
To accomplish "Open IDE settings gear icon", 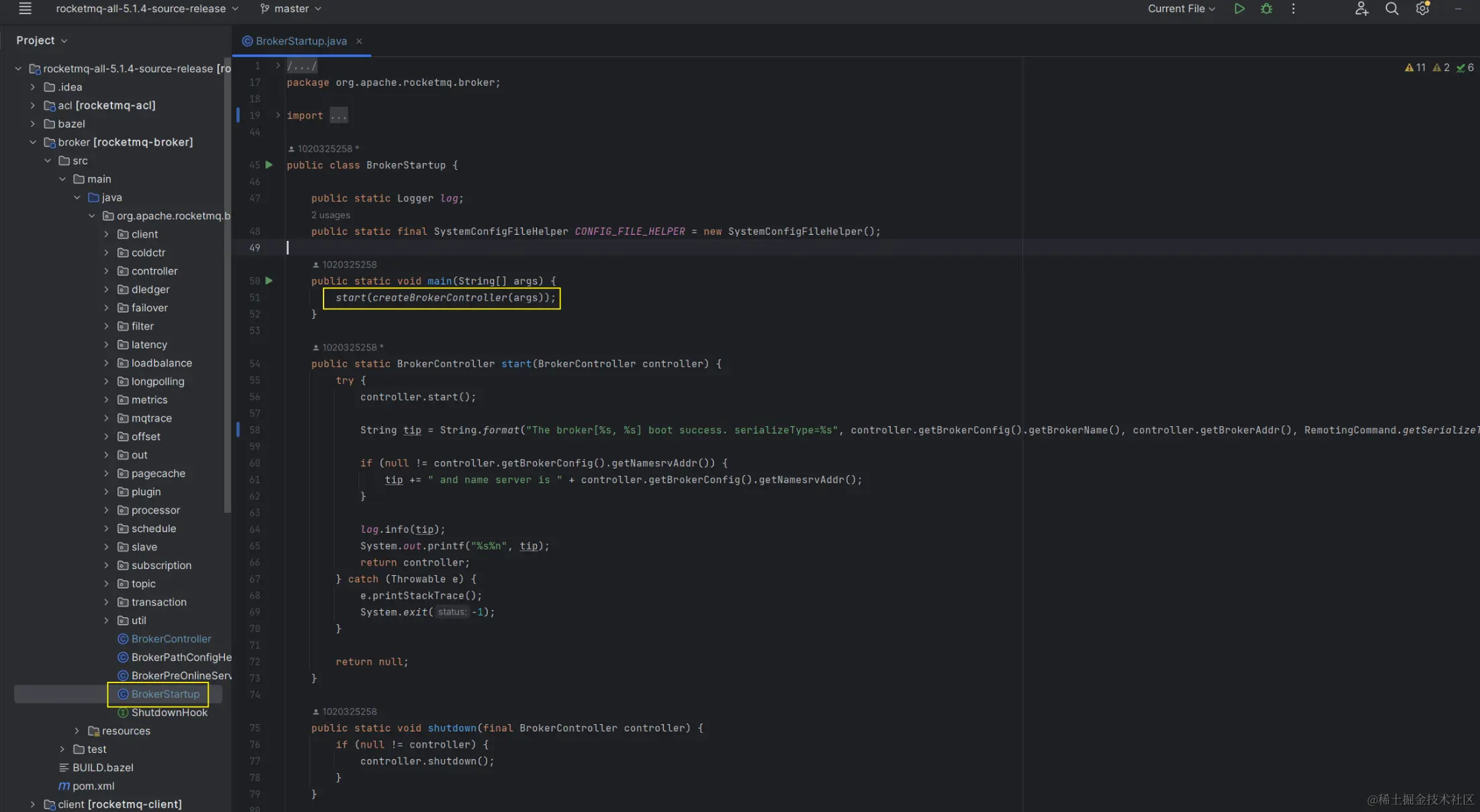I will pos(1422,9).
